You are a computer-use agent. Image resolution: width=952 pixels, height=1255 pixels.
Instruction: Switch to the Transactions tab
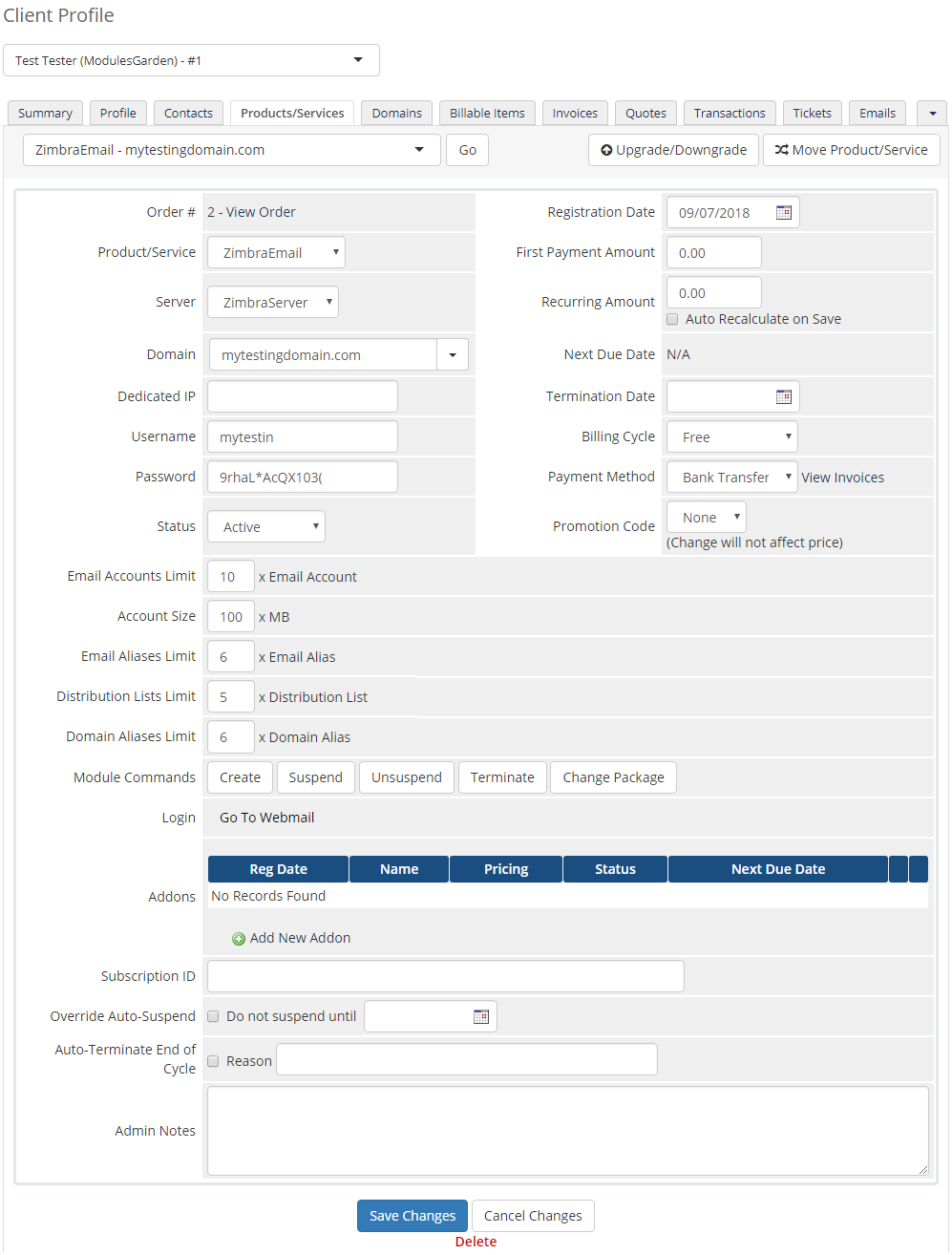coord(730,113)
